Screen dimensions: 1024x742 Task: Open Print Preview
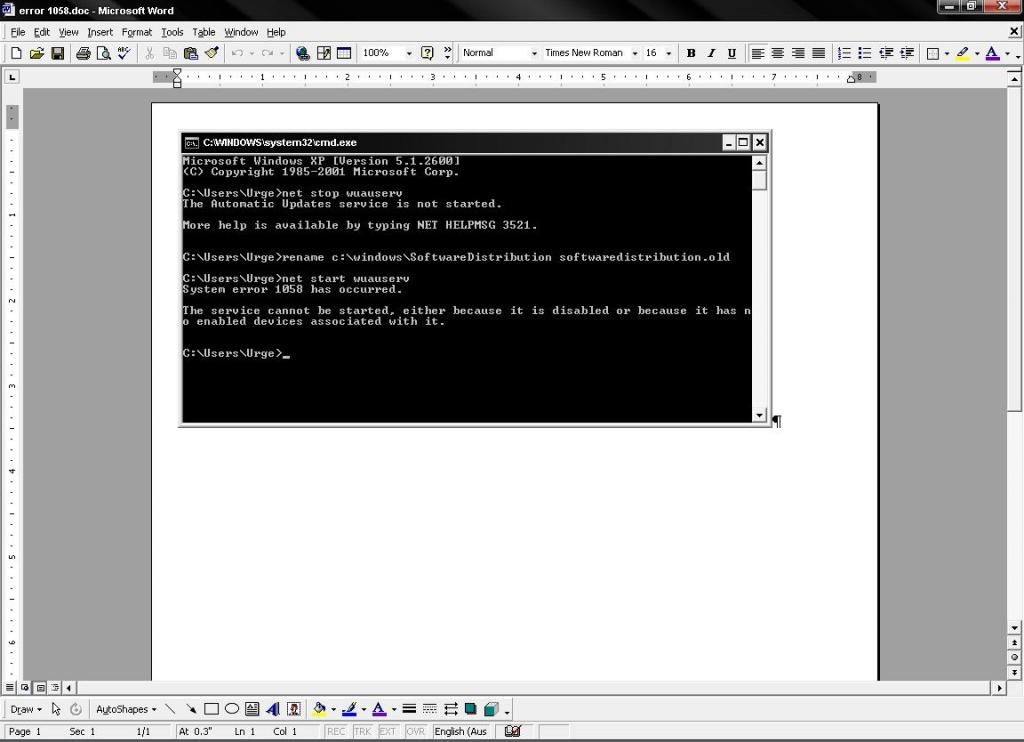pyautogui.click(x=103, y=54)
